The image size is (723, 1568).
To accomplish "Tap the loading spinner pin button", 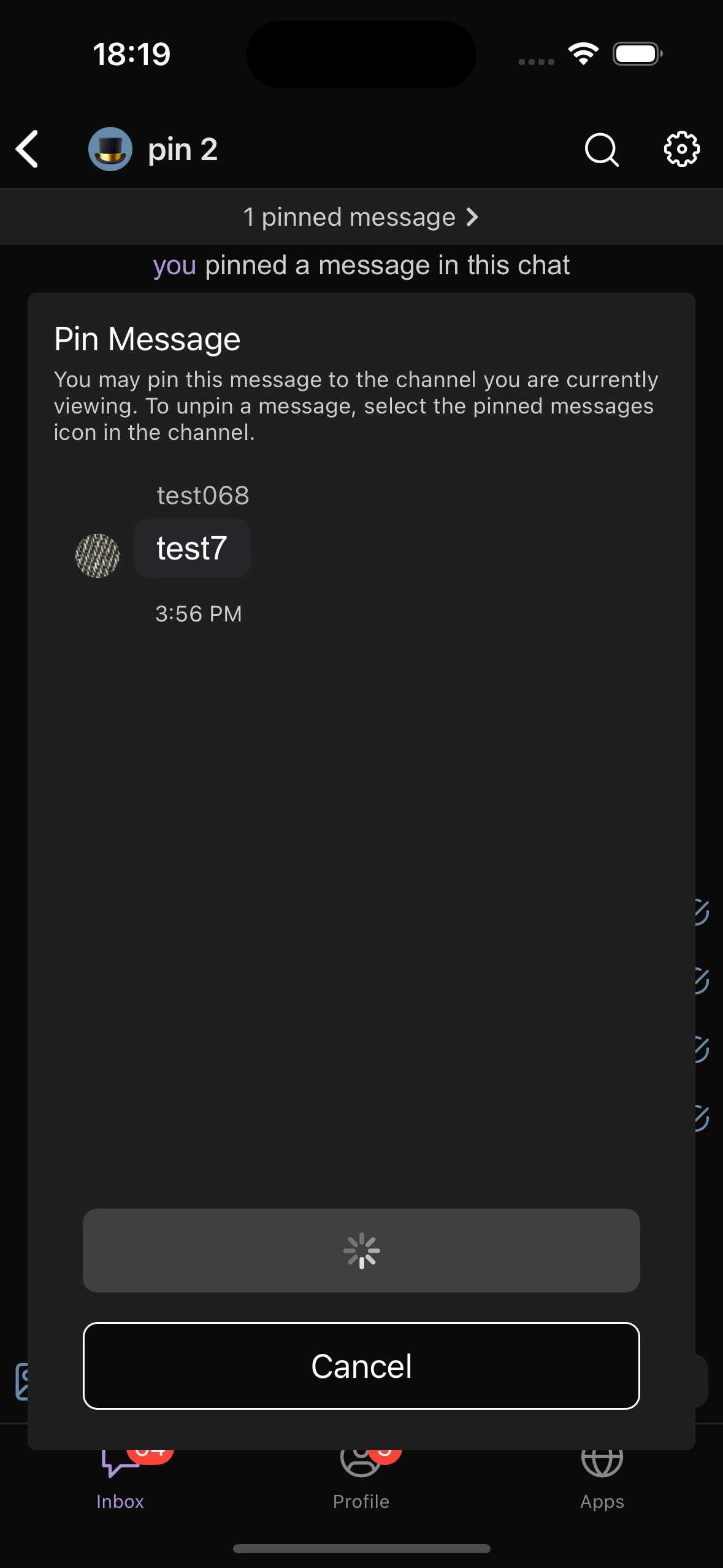I will [361, 1250].
